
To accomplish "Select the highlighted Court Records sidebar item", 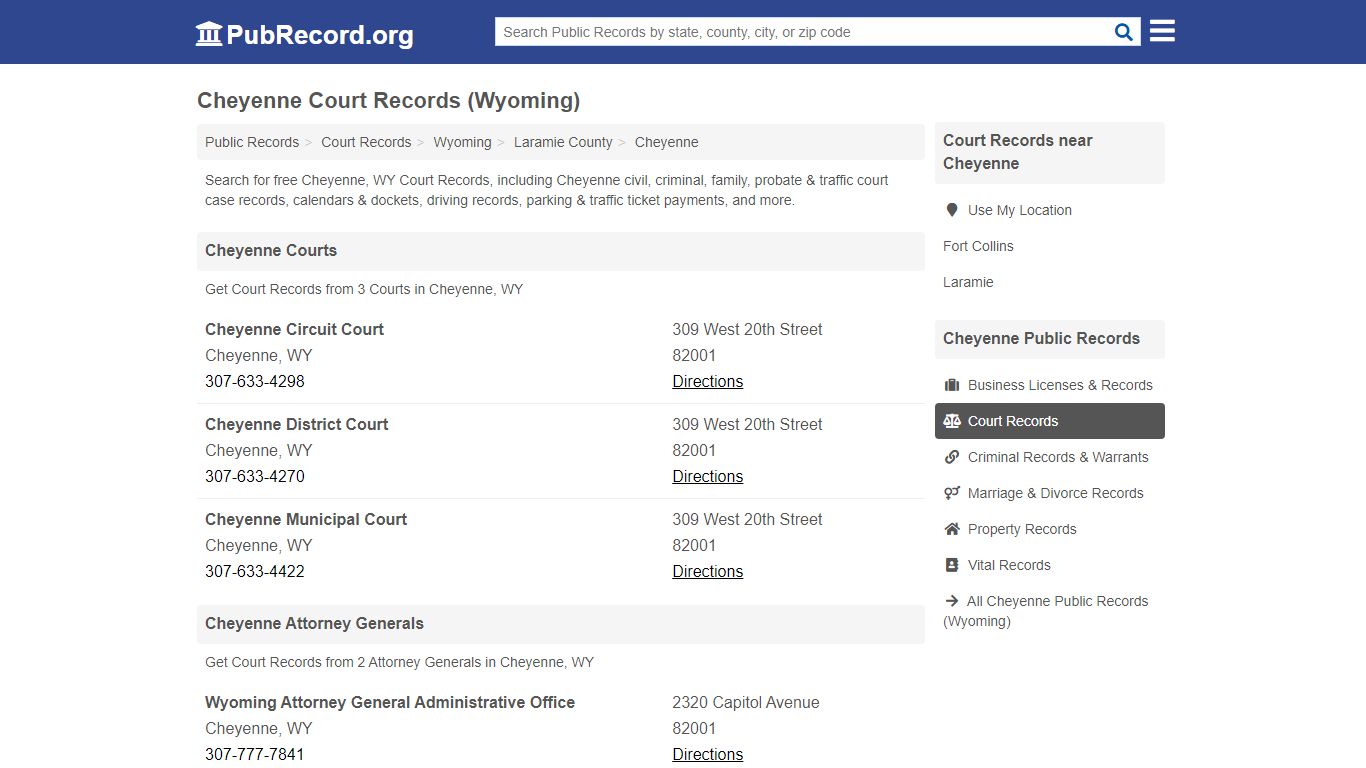I will 1050,421.
